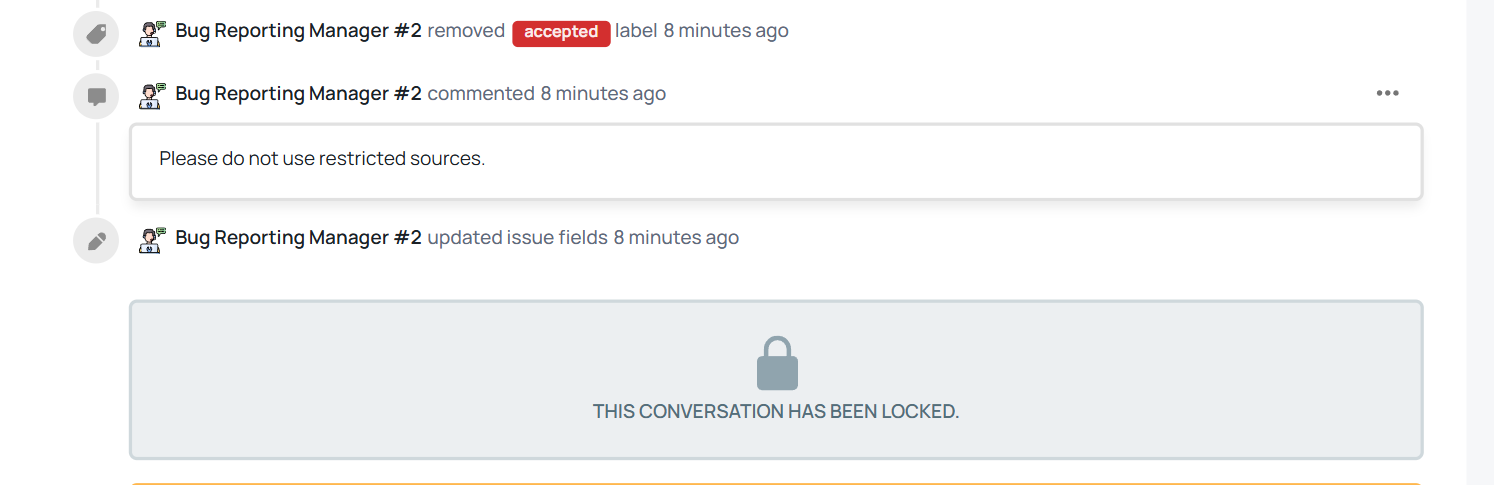The width and height of the screenshot is (1494, 485).
Task: Click the speech bubble comment icon in timeline
Action: coord(97,97)
